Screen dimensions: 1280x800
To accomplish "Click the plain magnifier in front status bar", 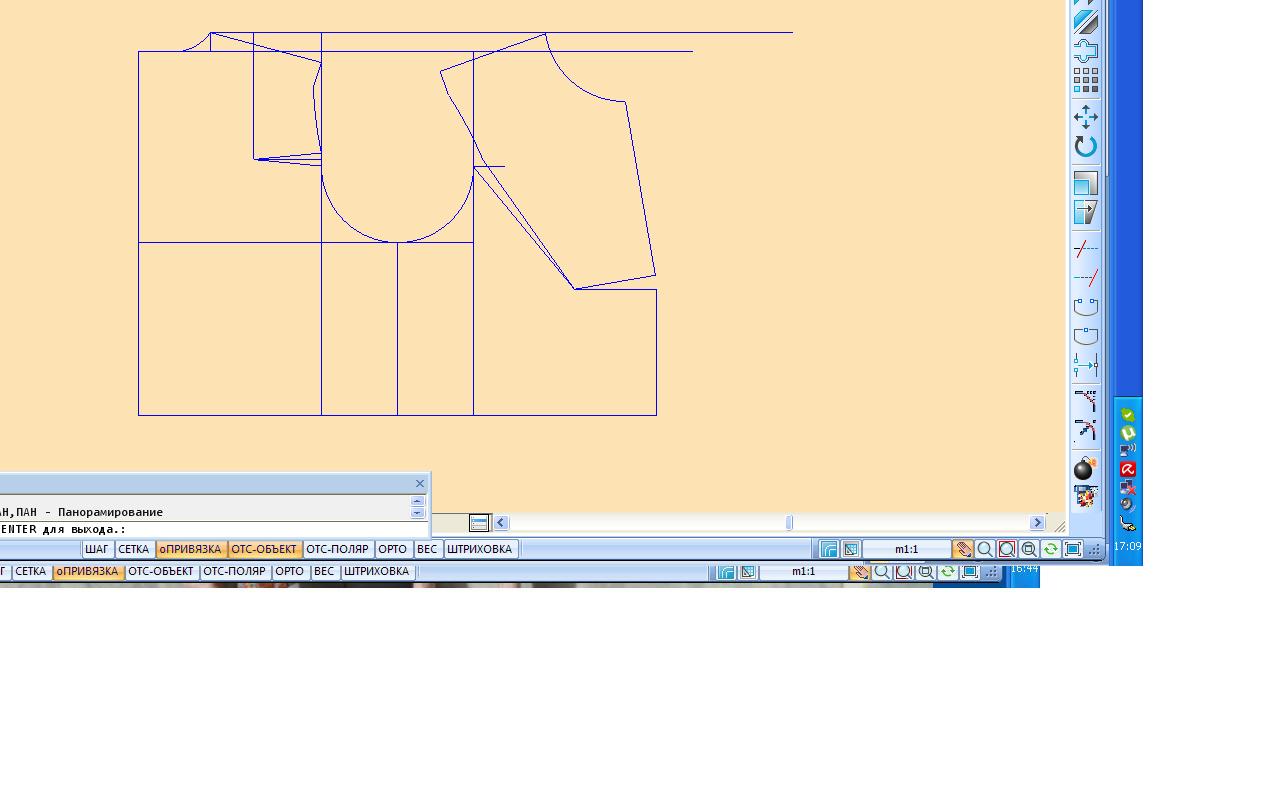I will 985,549.
